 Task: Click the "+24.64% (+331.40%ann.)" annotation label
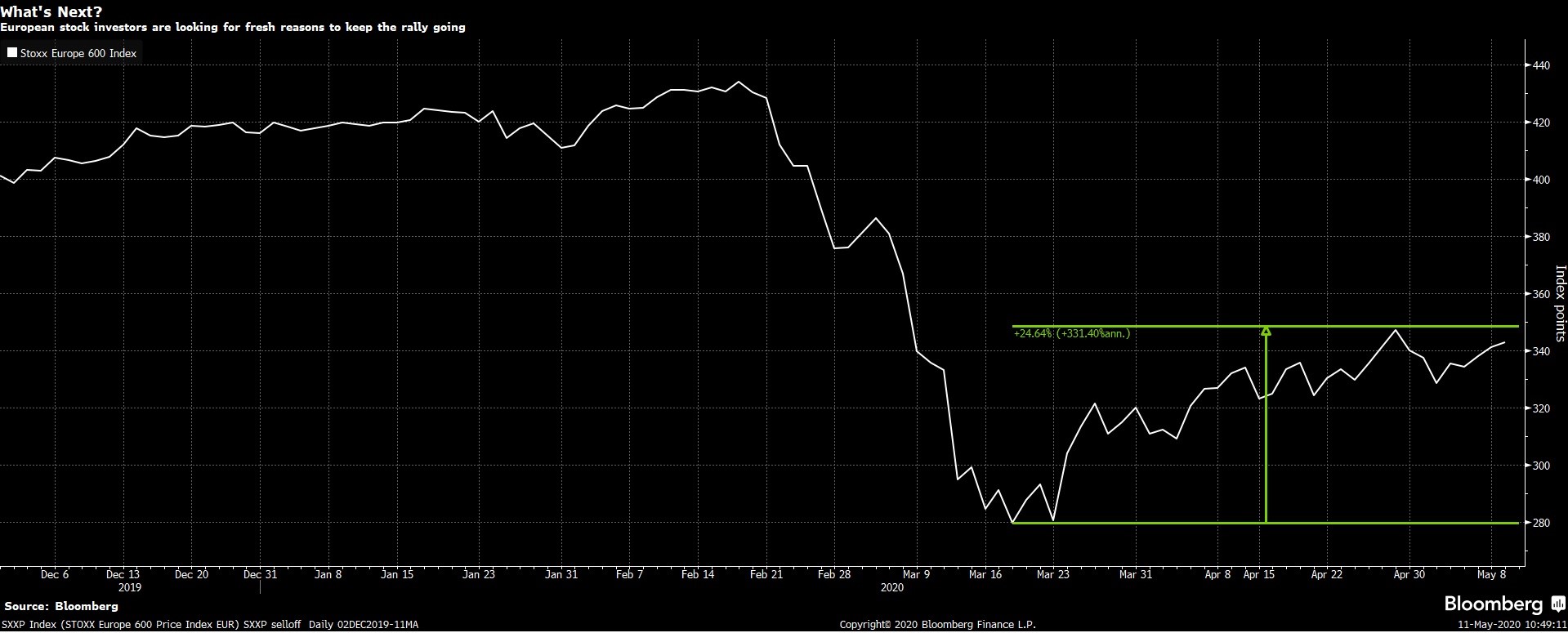click(x=1072, y=334)
